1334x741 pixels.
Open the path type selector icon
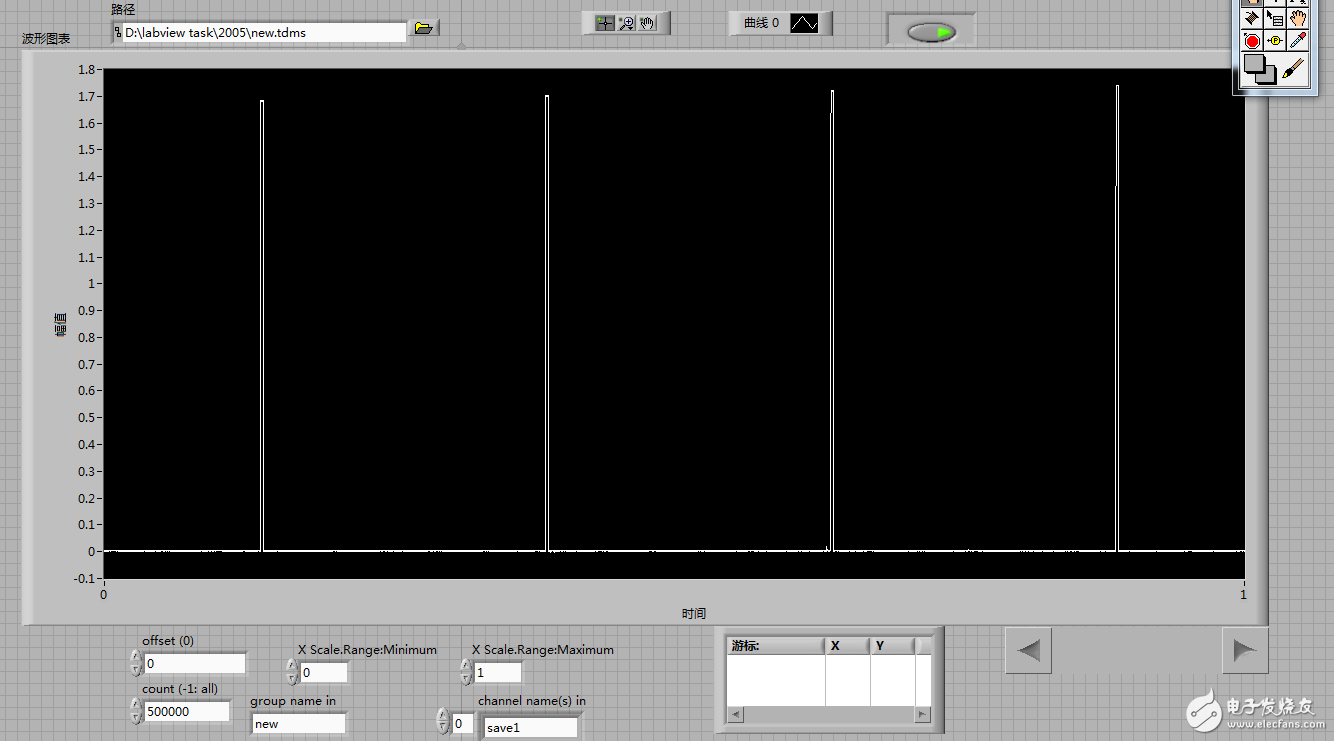point(117,32)
